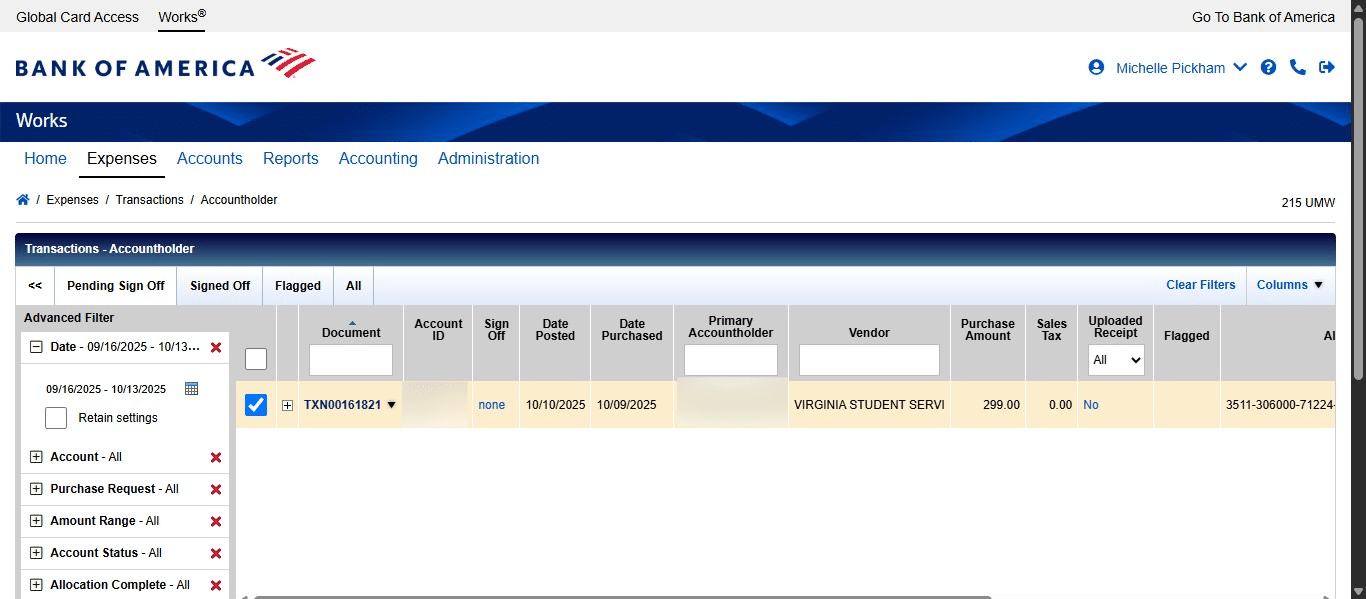Screen dimensions: 1366x599
Task: Click the user profile icon next to Michelle Pickham
Action: (1096, 67)
